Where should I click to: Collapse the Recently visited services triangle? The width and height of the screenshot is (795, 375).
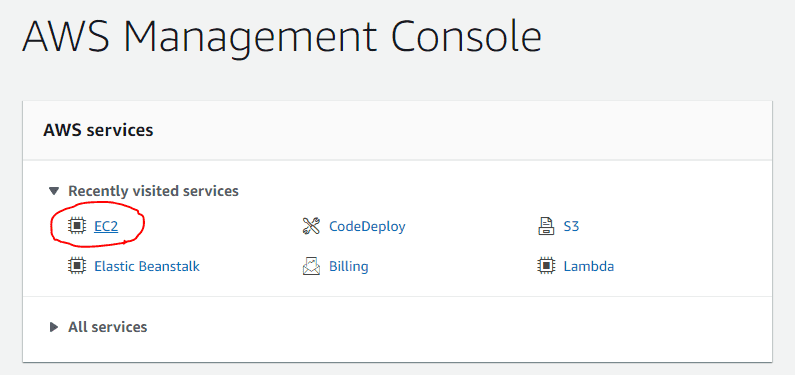[x=54, y=191]
